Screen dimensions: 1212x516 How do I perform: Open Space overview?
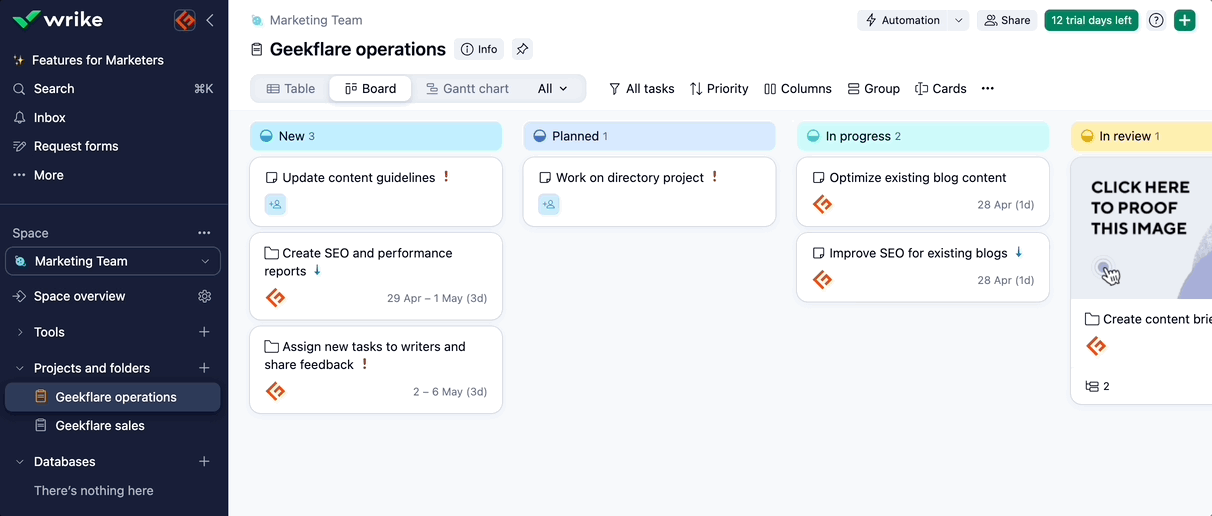(80, 296)
